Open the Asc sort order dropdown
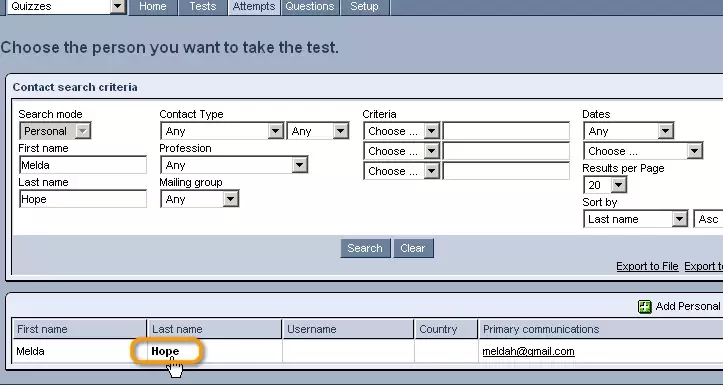 [708, 219]
